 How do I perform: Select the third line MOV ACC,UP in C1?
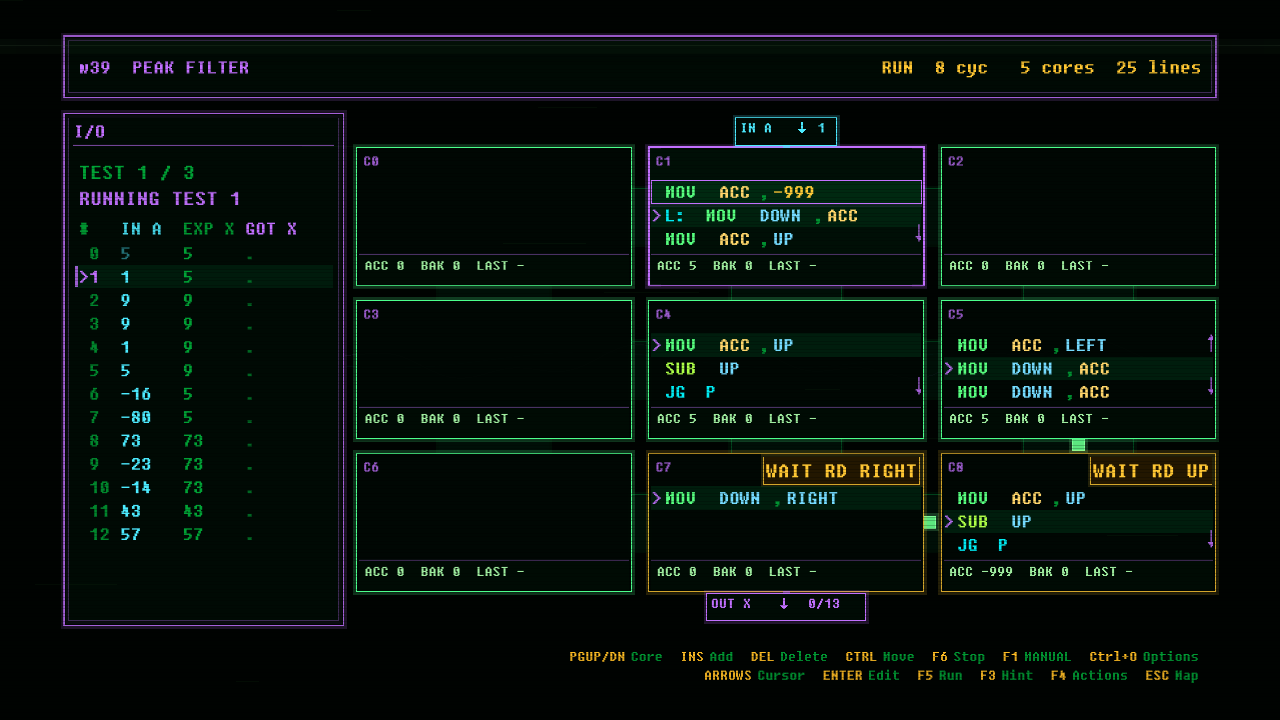pyautogui.click(x=786, y=239)
